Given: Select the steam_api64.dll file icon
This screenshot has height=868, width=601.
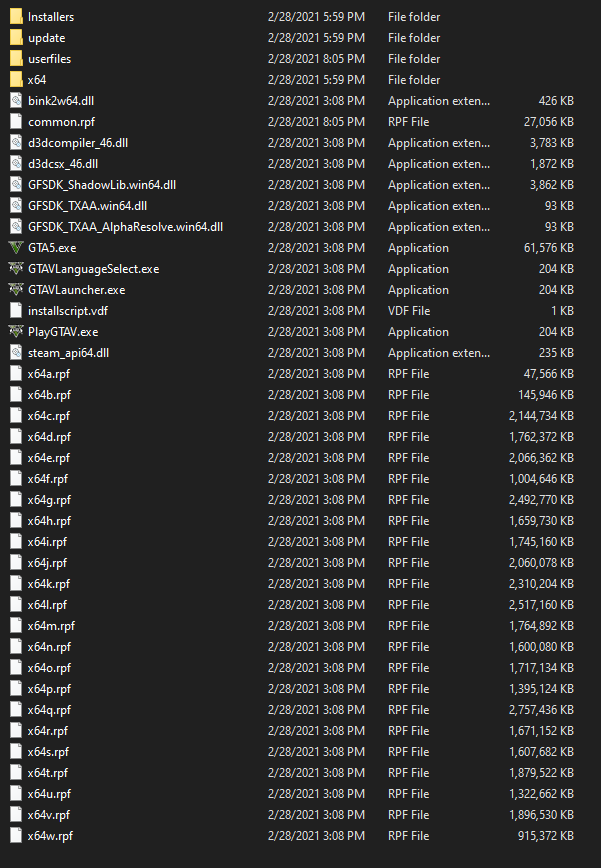Looking at the screenshot, I should point(15,353).
